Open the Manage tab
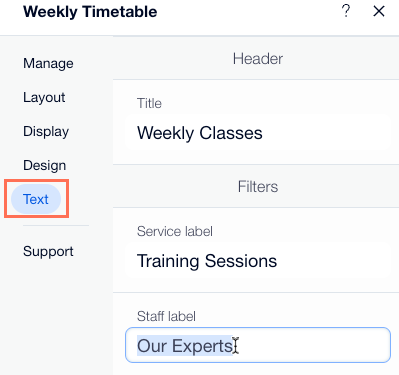 click(48, 63)
